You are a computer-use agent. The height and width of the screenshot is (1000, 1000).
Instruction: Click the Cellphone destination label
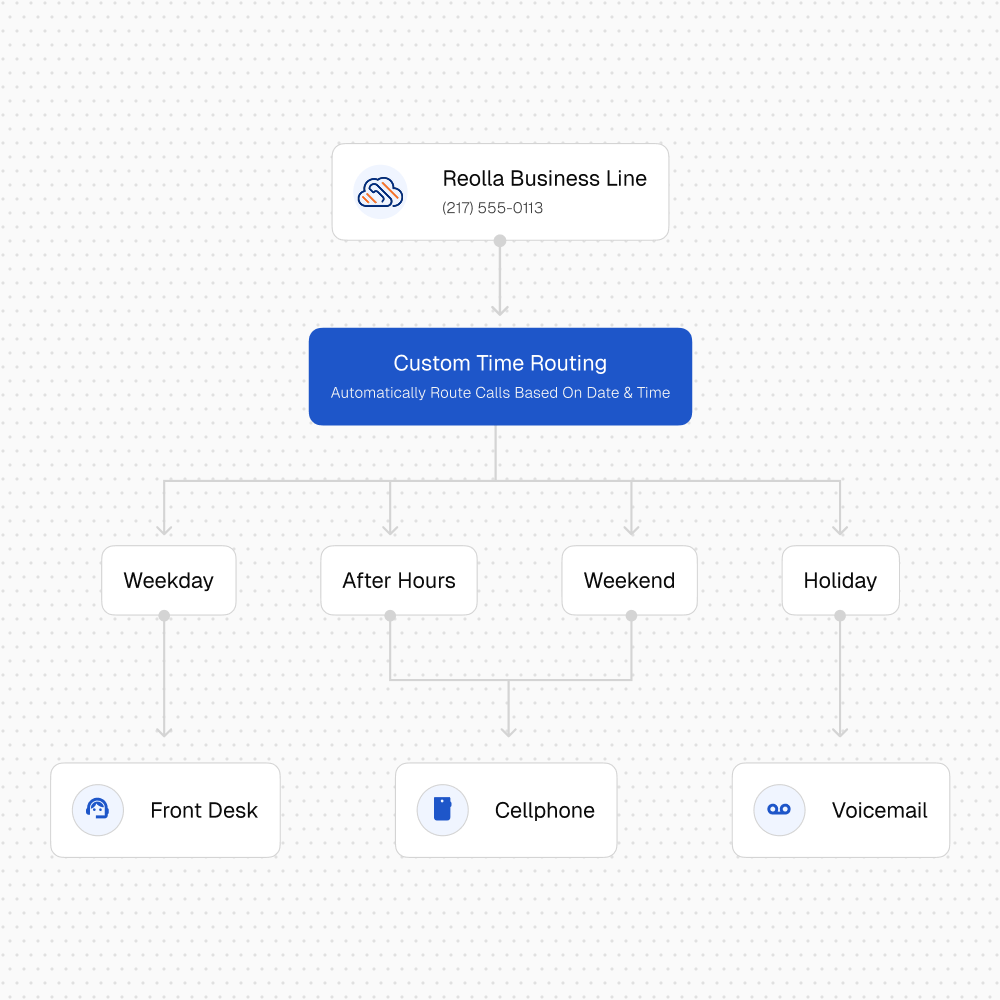point(544,811)
